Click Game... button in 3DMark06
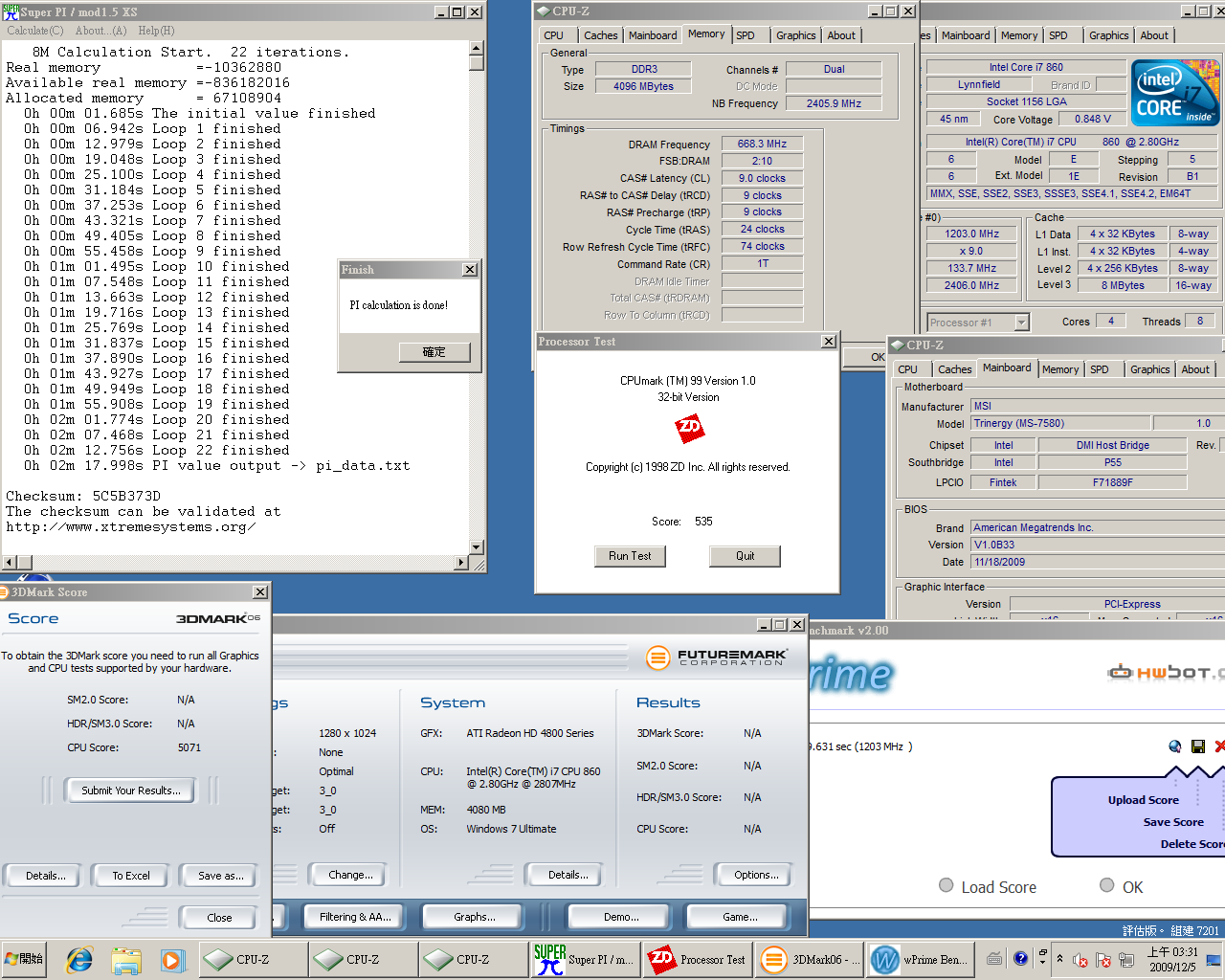Screen dimensions: 1225x980 click(740, 917)
